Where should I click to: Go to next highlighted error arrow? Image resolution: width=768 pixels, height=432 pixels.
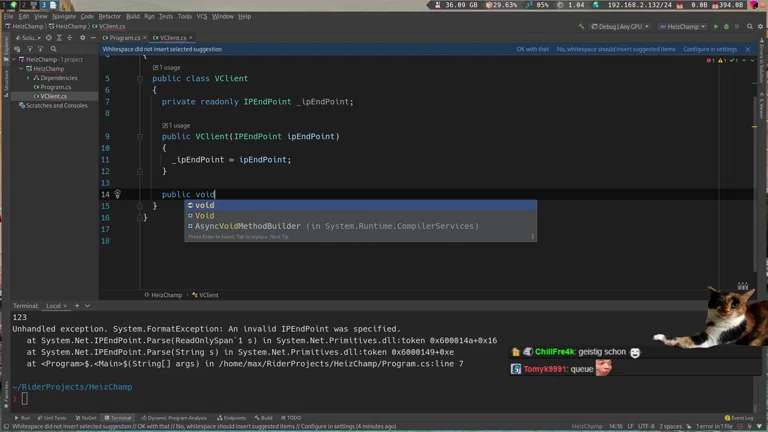pyautogui.click(x=752, y=60)
